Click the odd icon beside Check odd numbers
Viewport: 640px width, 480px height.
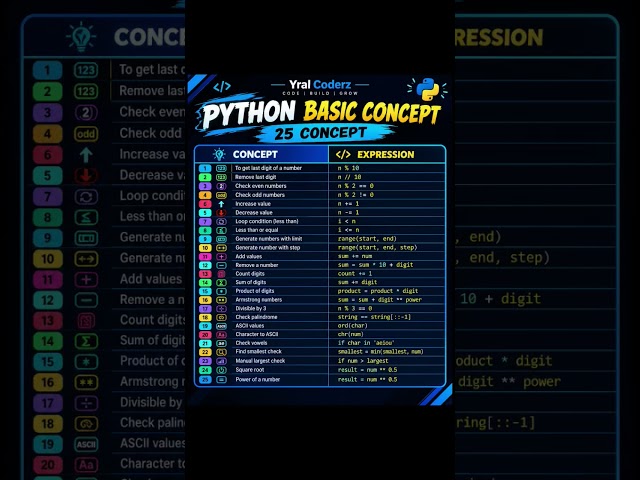click(221, 195)
